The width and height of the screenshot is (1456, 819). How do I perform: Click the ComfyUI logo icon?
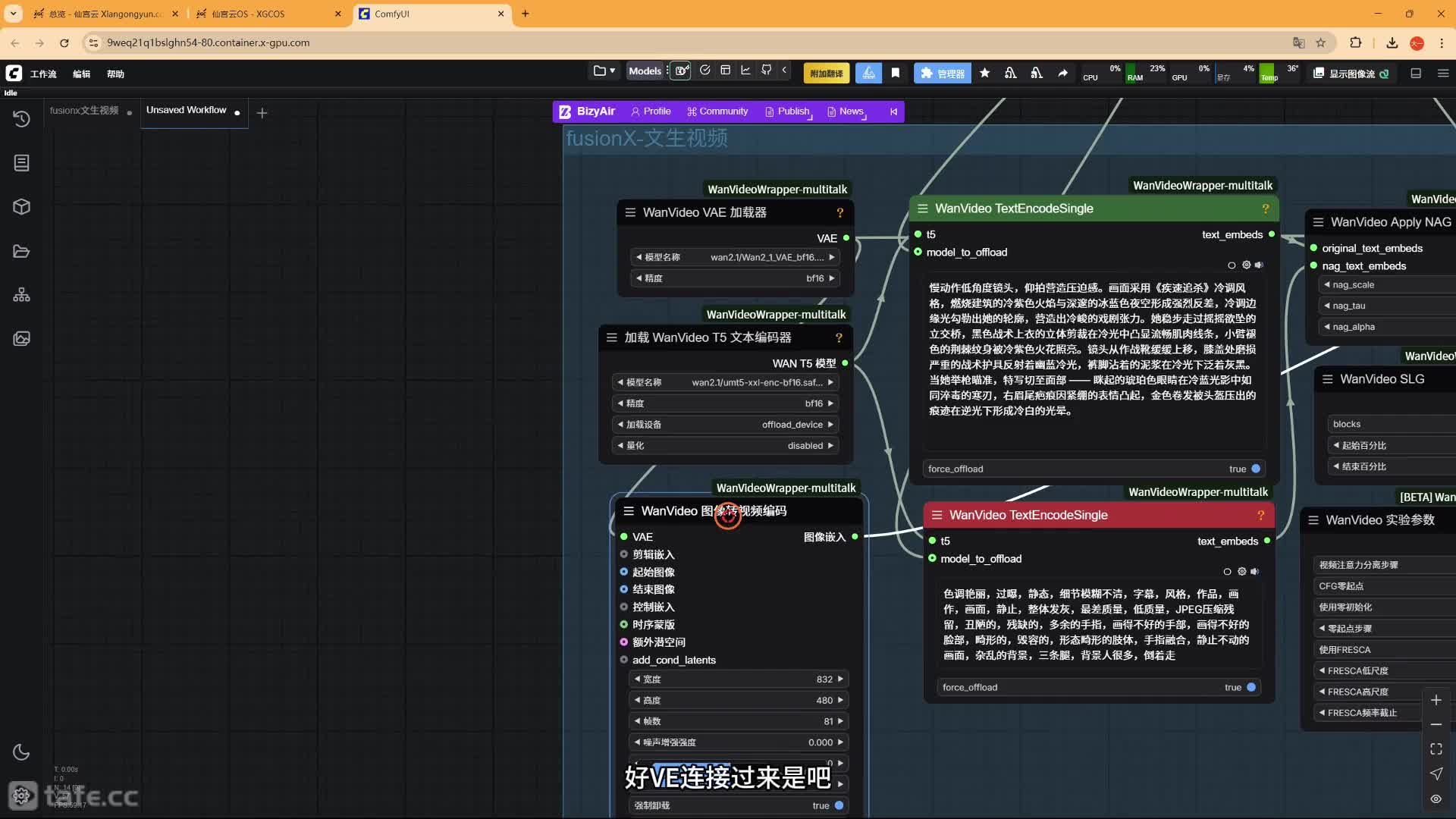point(14,73)
